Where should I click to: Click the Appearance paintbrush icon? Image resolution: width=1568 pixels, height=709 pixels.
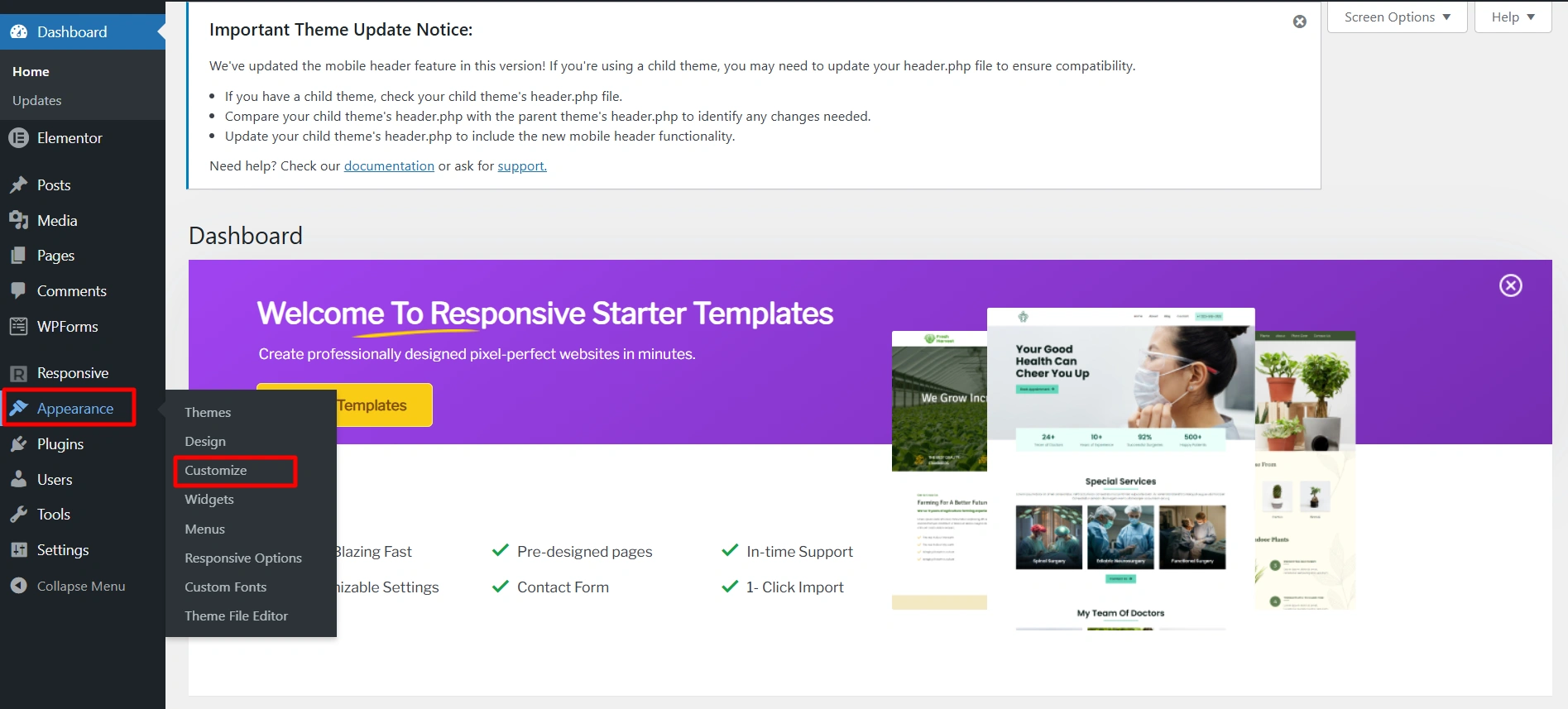click(x=18, y=409)
